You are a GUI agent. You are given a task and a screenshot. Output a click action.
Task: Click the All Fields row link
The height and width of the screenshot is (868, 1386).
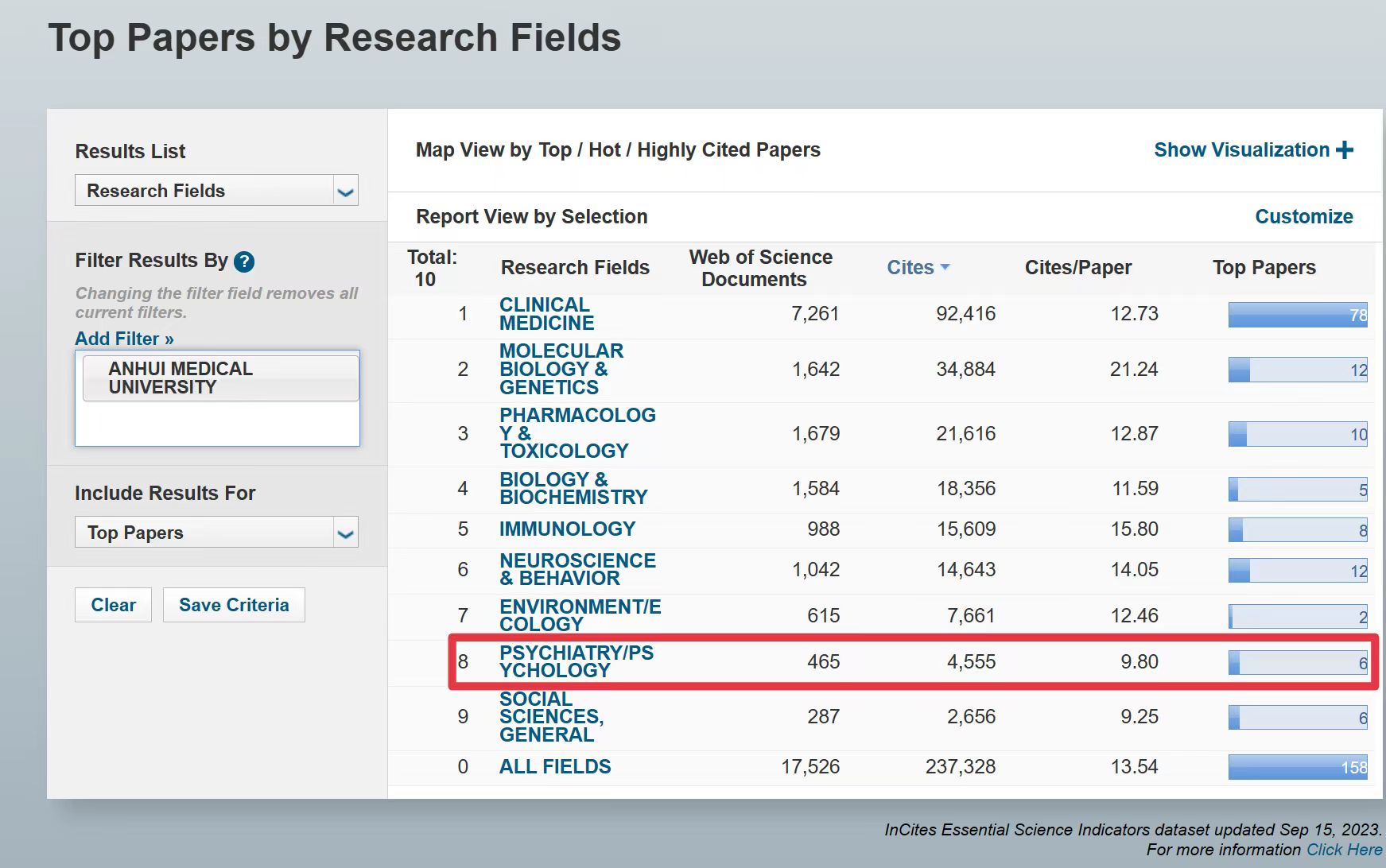coord(555,767)
